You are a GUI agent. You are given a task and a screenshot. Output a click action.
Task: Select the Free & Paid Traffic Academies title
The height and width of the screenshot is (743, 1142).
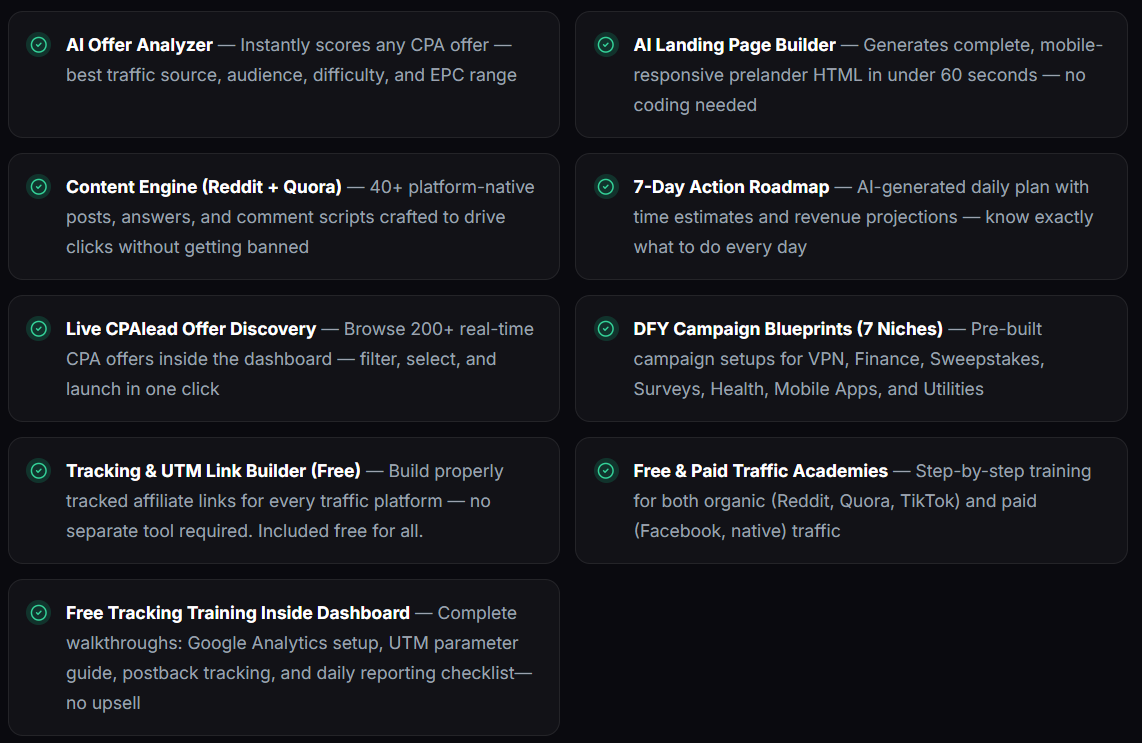click(760, 471)
